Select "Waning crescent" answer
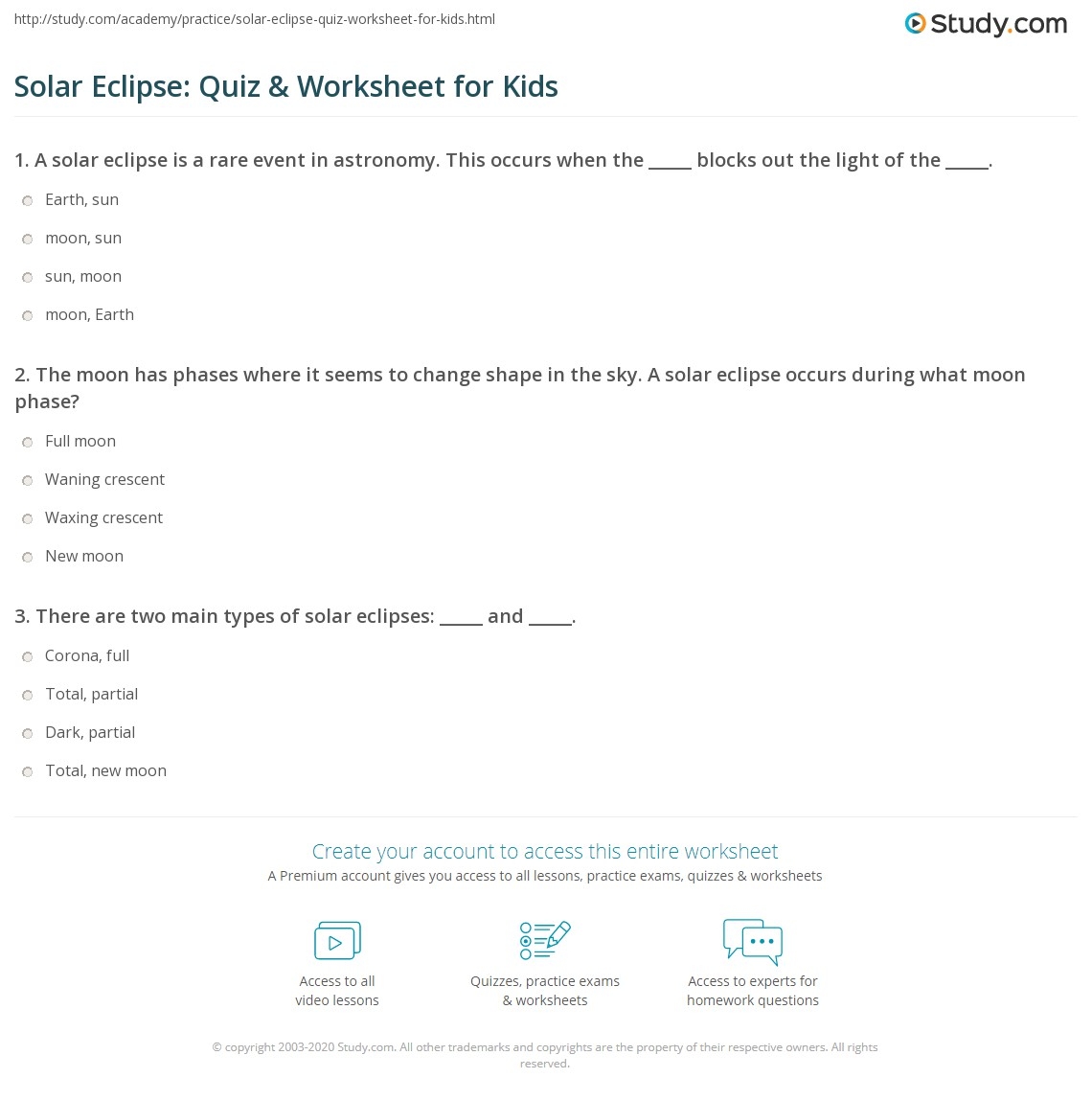 [28, 481]
